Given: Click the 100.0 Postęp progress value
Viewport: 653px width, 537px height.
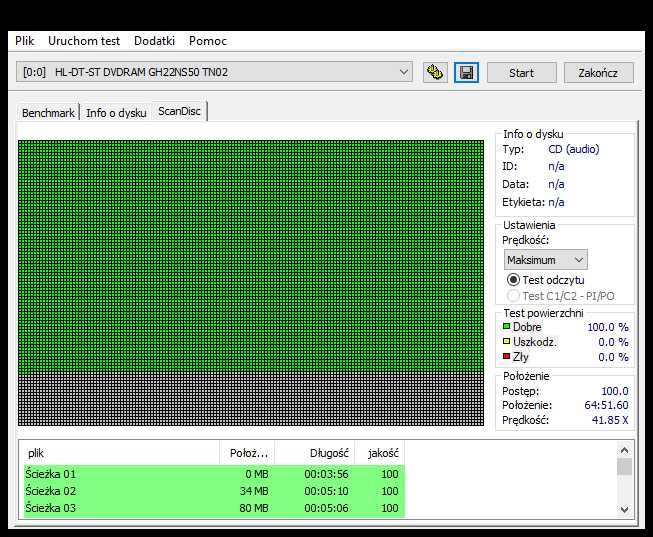Looking at the screenshot, I should [615, 391].
